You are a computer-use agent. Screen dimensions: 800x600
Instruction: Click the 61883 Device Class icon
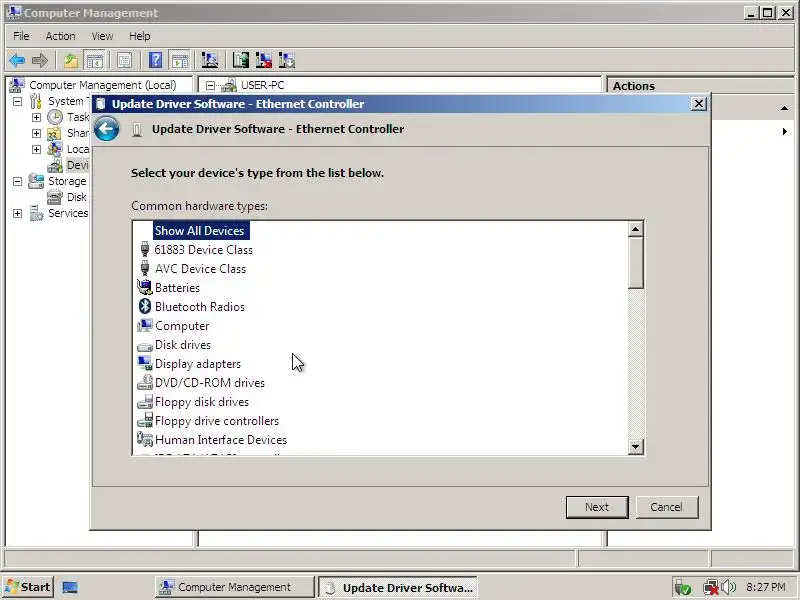tap(145, 249)
